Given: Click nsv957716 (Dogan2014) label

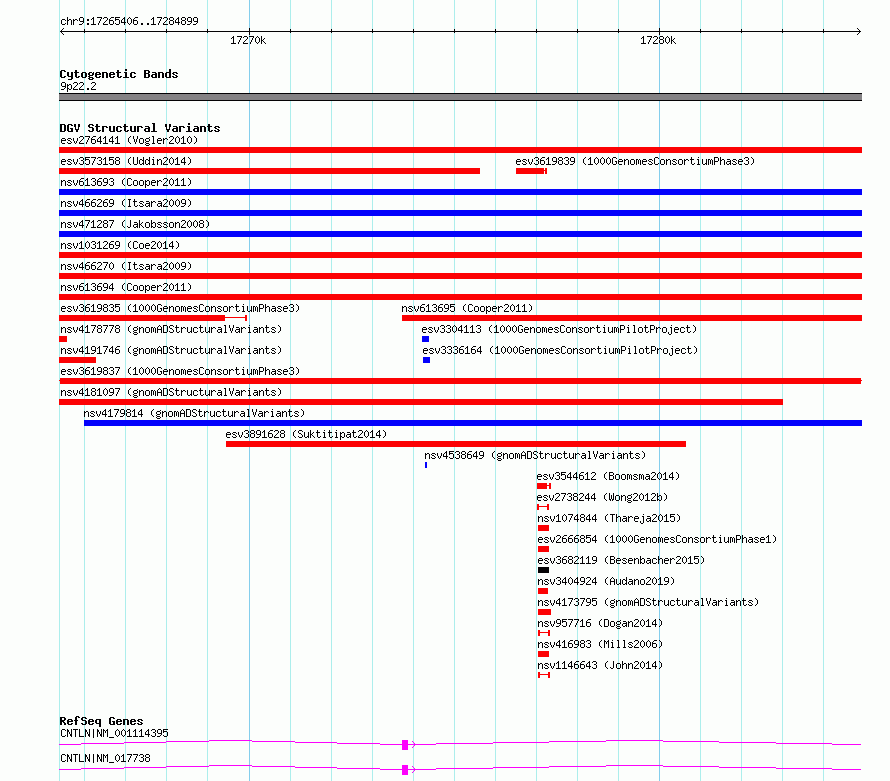Looking at the screenshot, I should [x=600, y=623].
